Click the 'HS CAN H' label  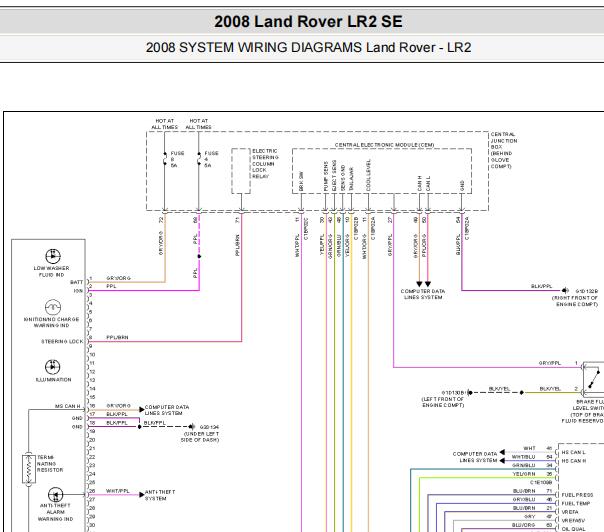pyautogui.click(x=574, y=461)
